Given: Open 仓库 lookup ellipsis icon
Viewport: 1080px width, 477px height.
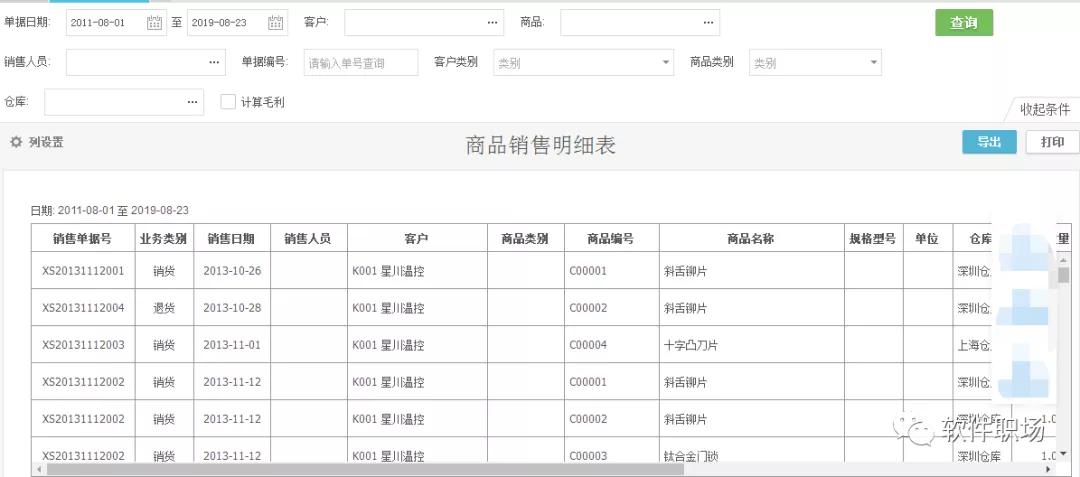Looking at the screenshot, I should coord(192,103).
